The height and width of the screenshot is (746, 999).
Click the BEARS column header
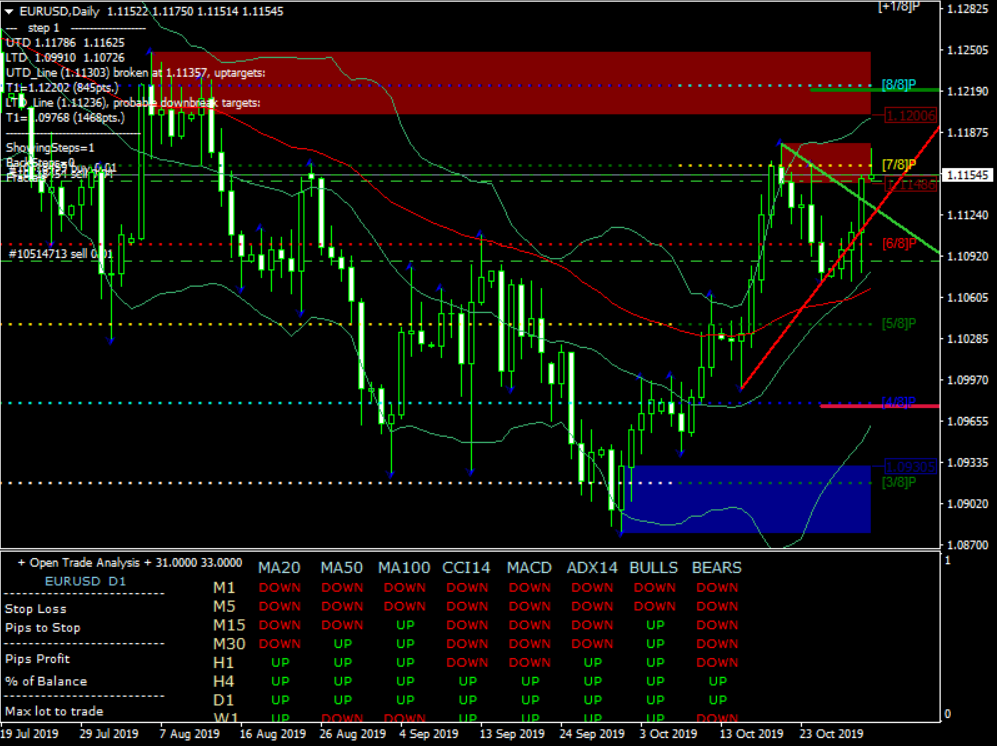click(x=717, y=568)
